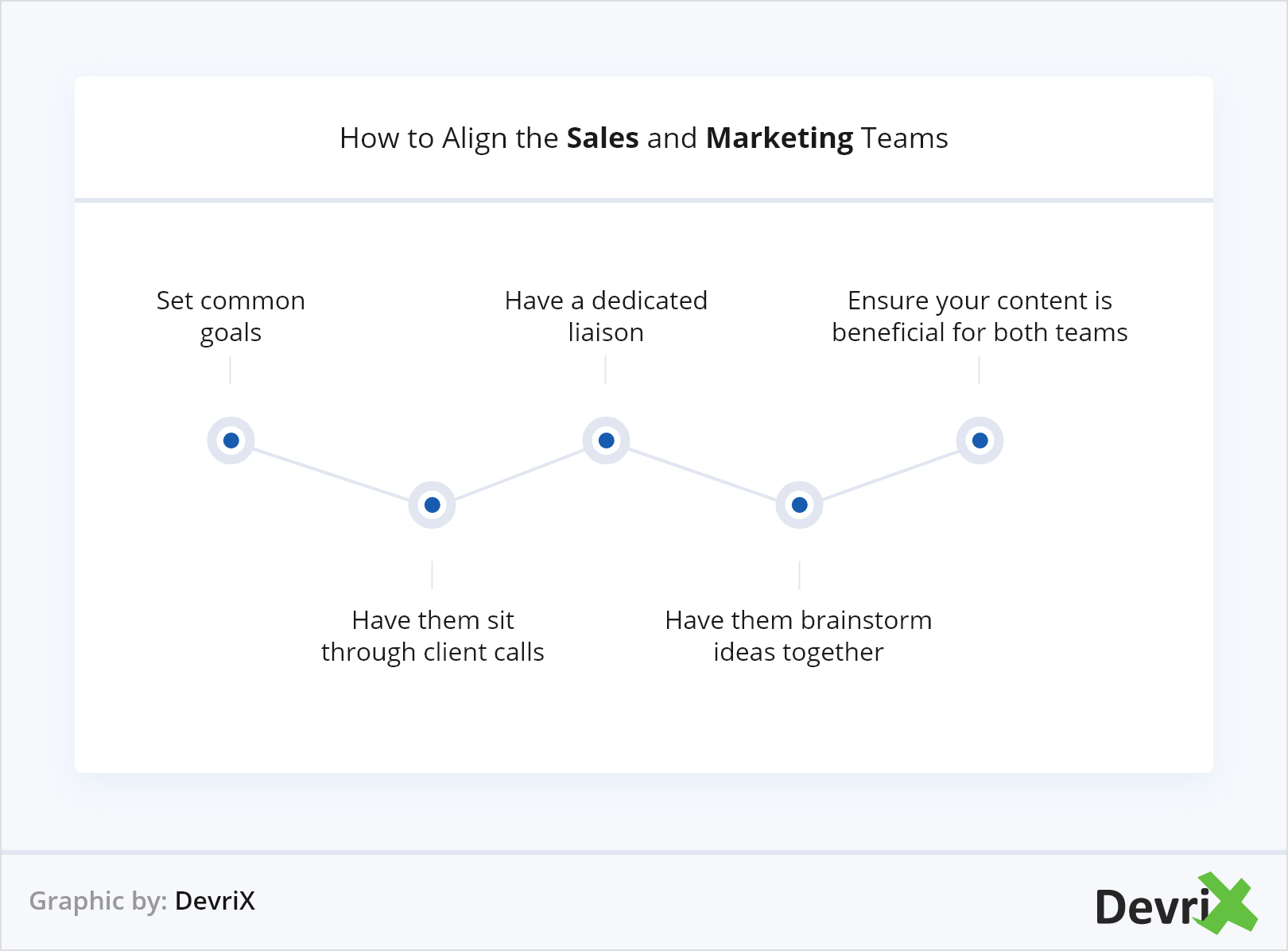
Task: Click the "Have them brainstorm ideas together" text
Action: [x=798, y=636]
